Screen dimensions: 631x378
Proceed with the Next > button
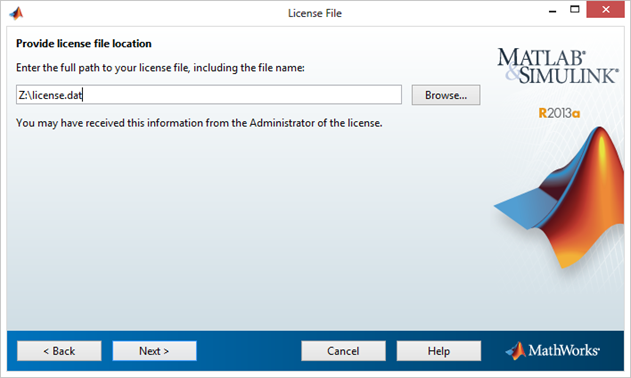coord(155,351)
